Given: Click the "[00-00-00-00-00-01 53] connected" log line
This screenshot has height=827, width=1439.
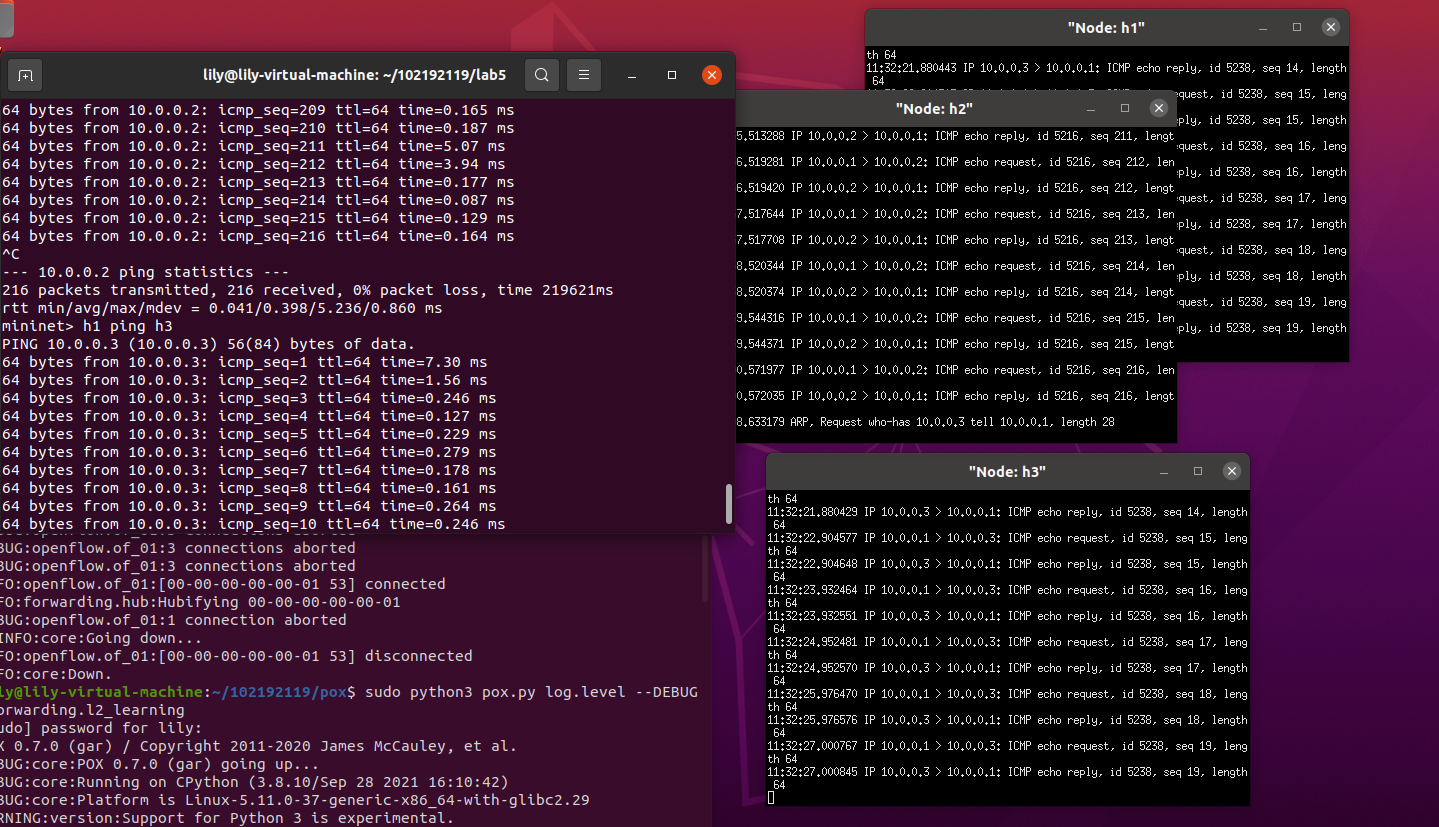Looking at the screenshot, I should tap(223, 584).
